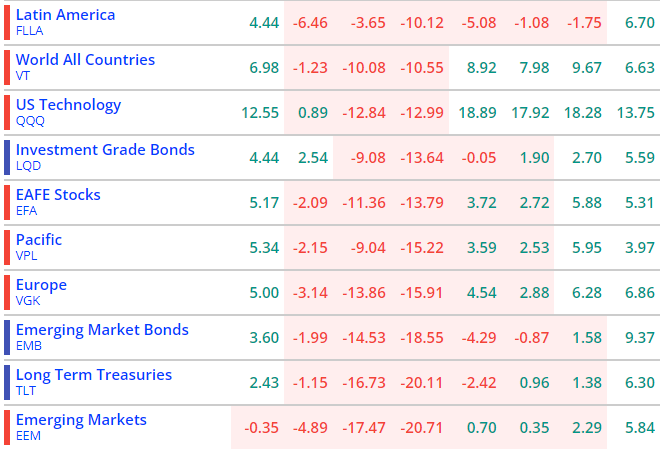Select the Emerging Market Bonds link
Viewport: 663px width, 449px height.
point(102,330)
